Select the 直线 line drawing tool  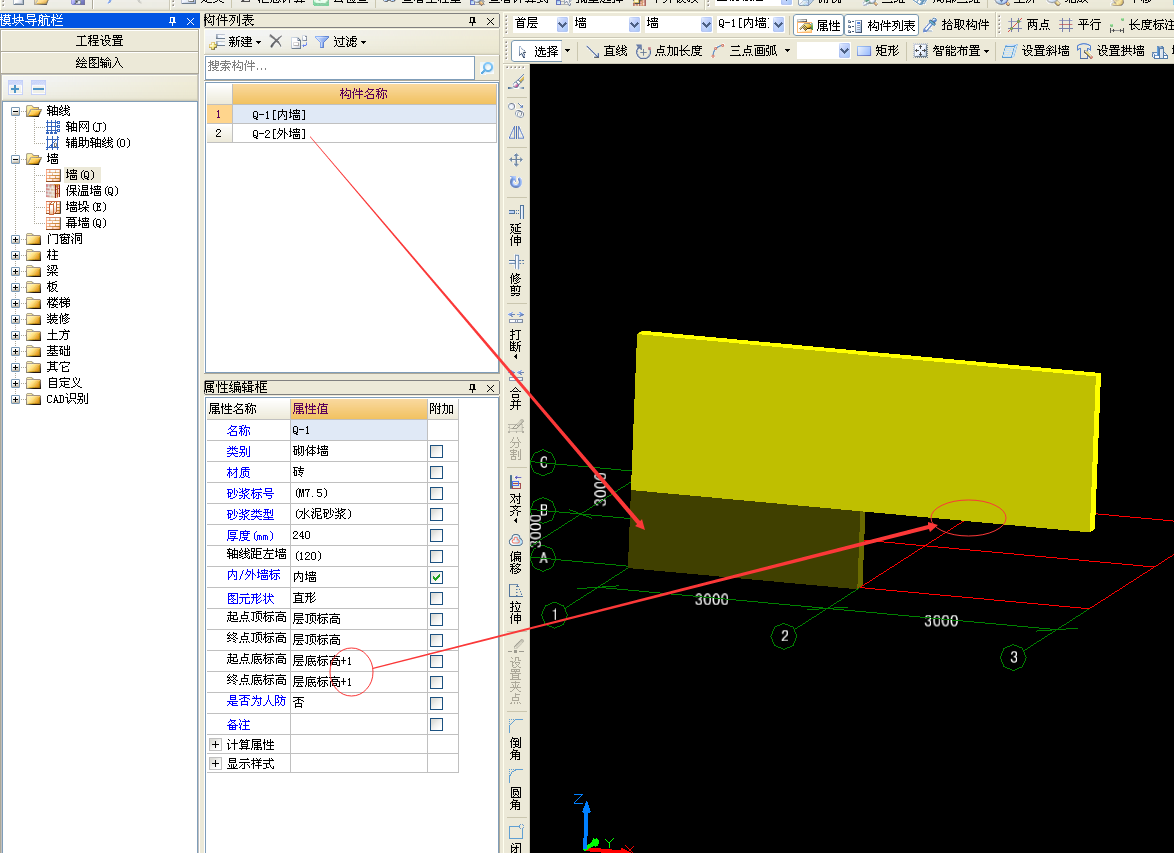pyautogui.click(x=606, y=50)
